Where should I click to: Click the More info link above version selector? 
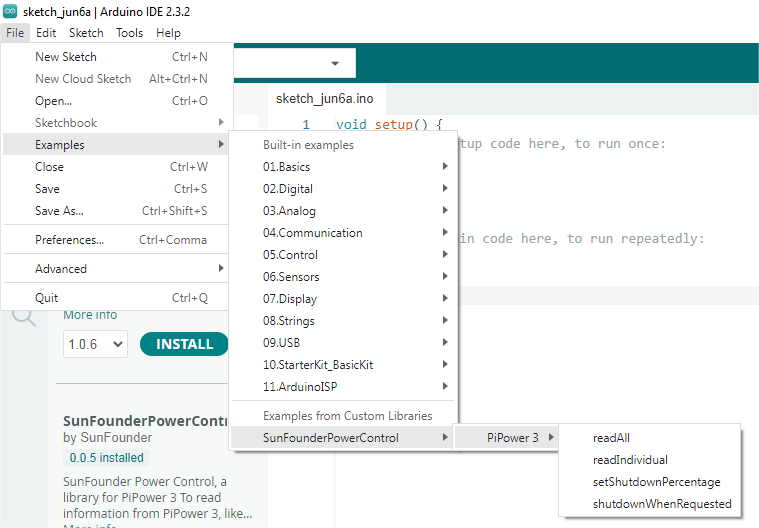point(90,315)
